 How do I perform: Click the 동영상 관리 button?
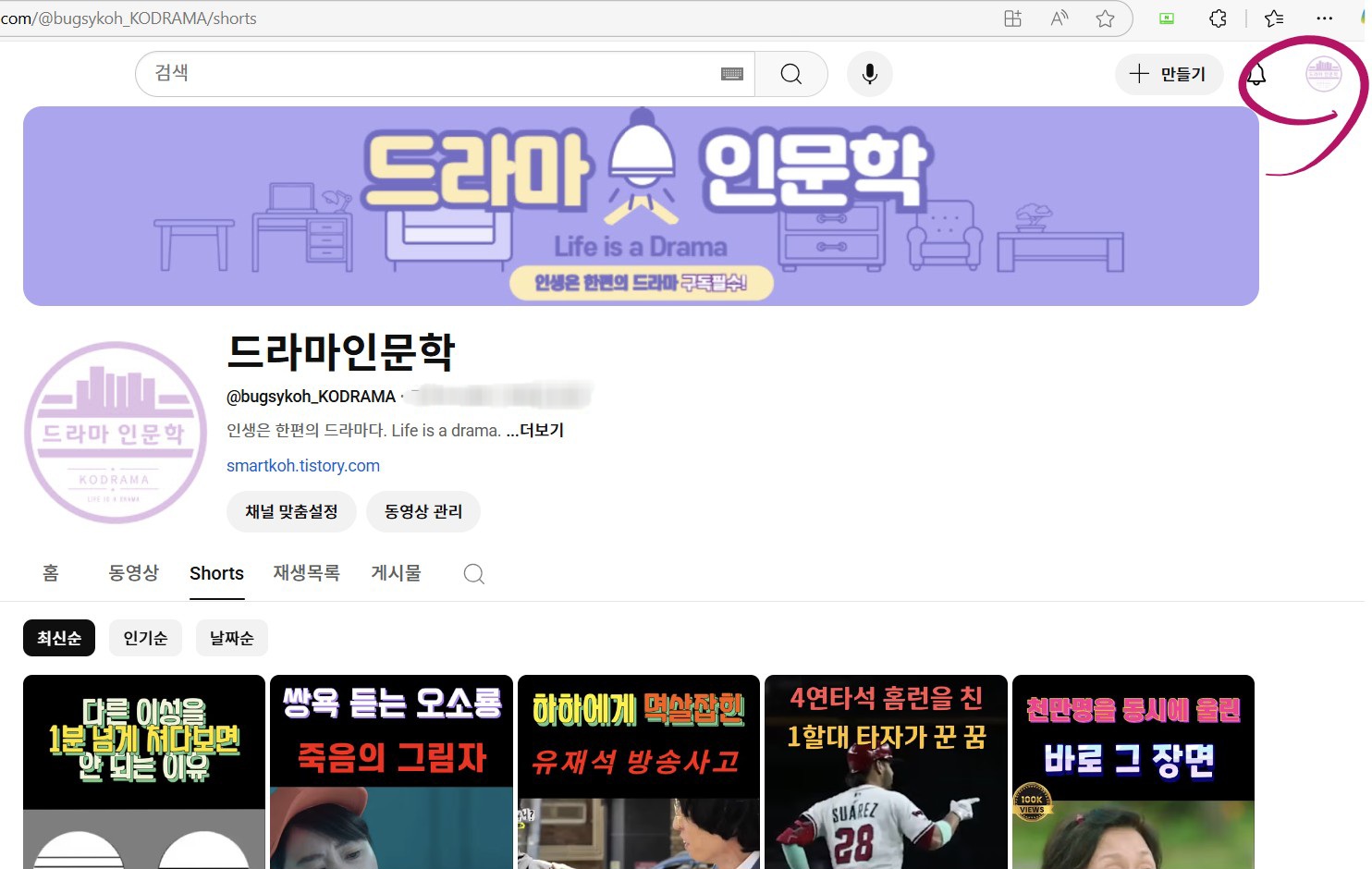(x=423, y=511)
